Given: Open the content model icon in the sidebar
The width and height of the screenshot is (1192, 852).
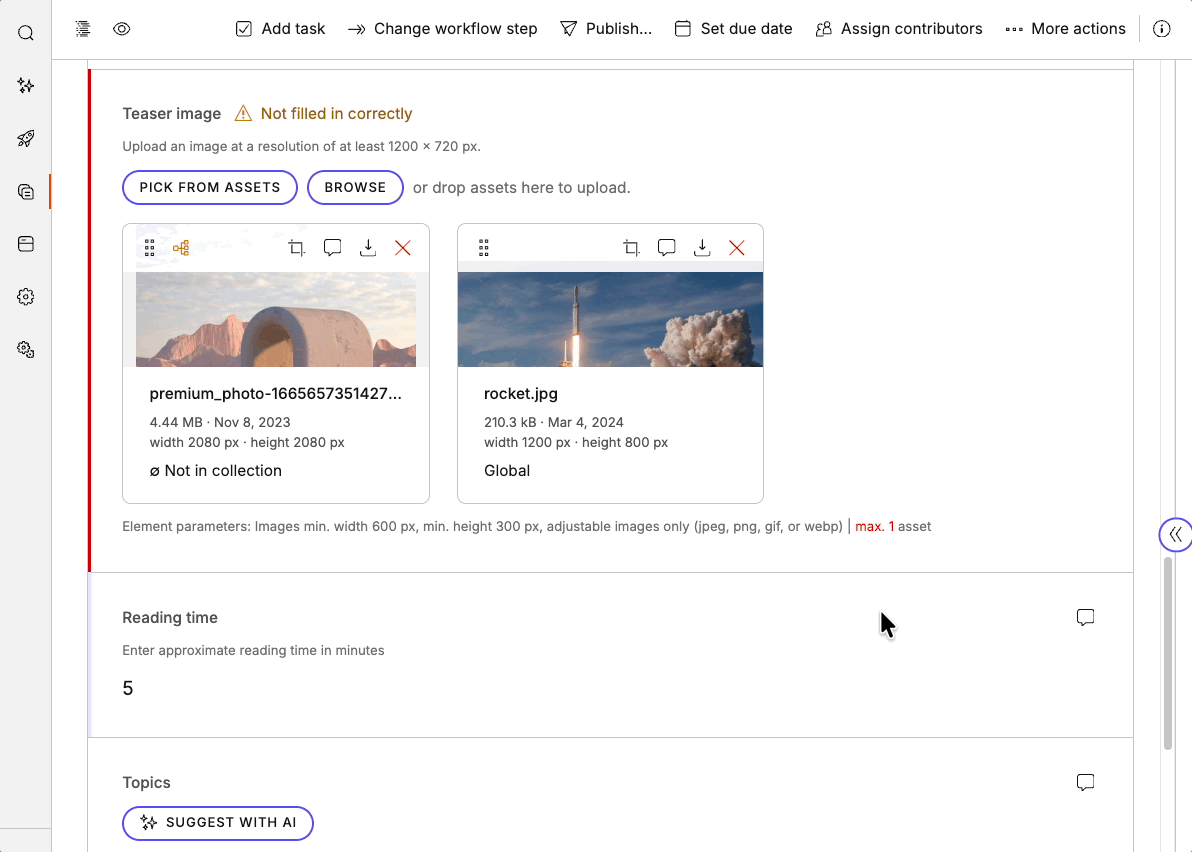Looking at the screenshot, I should pyautogui.click(x=25, y=243).
